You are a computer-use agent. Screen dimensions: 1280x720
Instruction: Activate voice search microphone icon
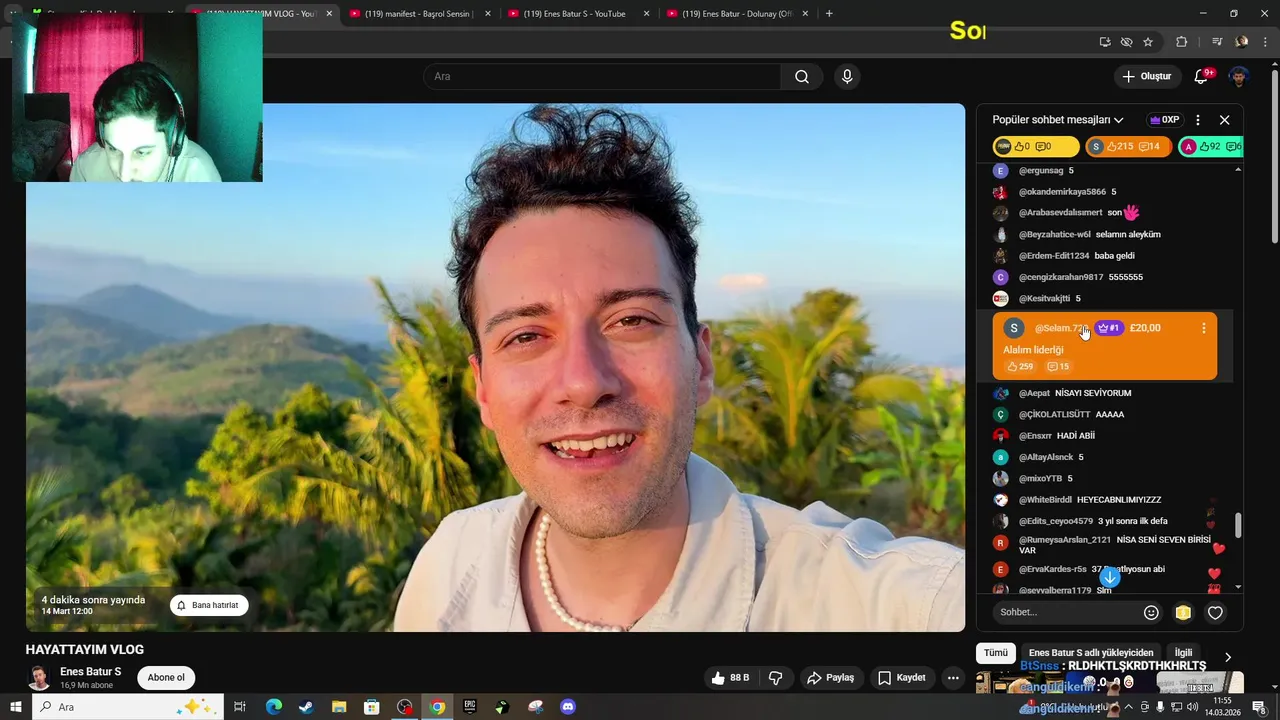pyautogui.click(x=847, y=77)
